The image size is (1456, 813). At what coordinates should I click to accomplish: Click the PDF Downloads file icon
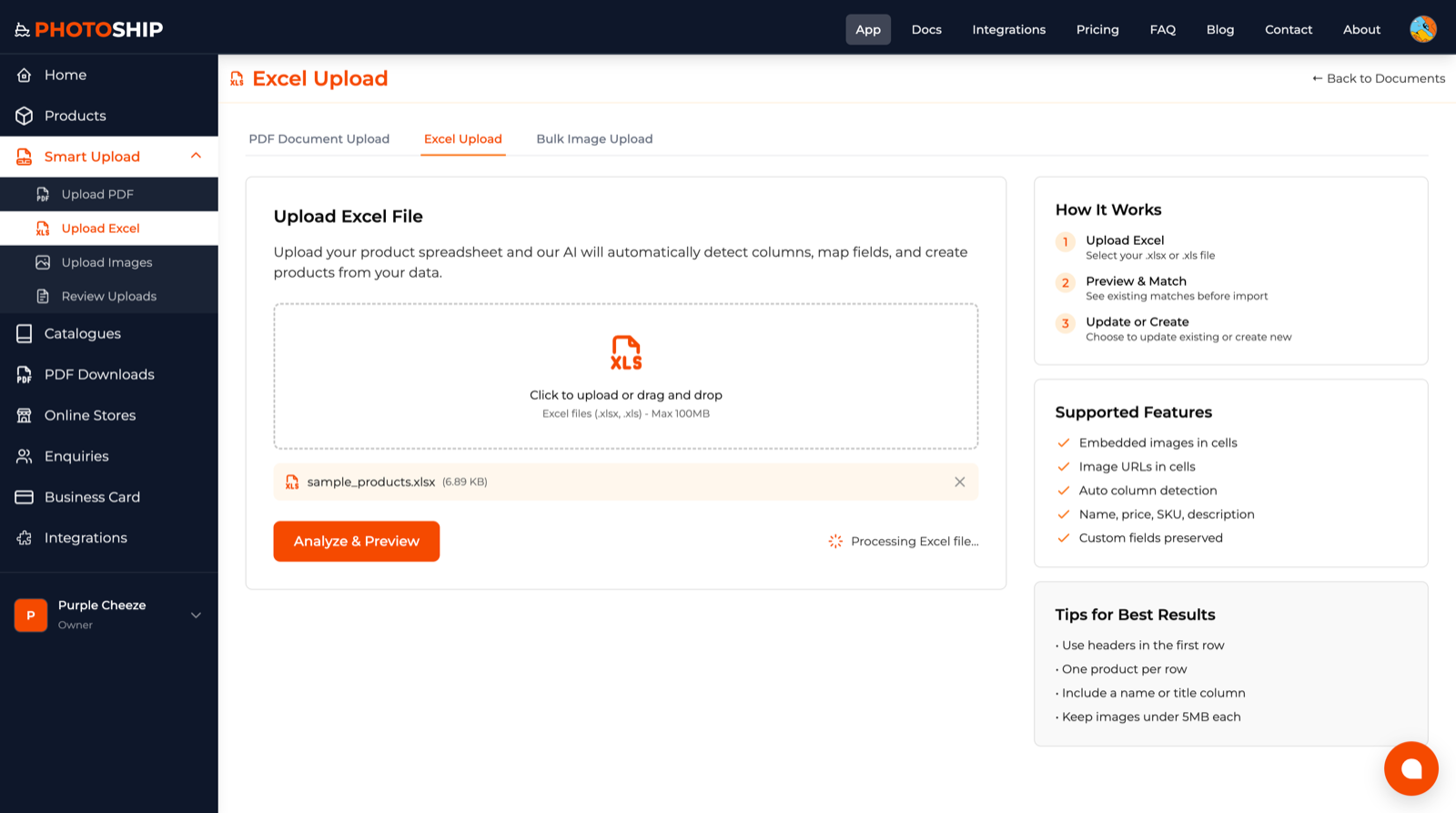(25, 374)
